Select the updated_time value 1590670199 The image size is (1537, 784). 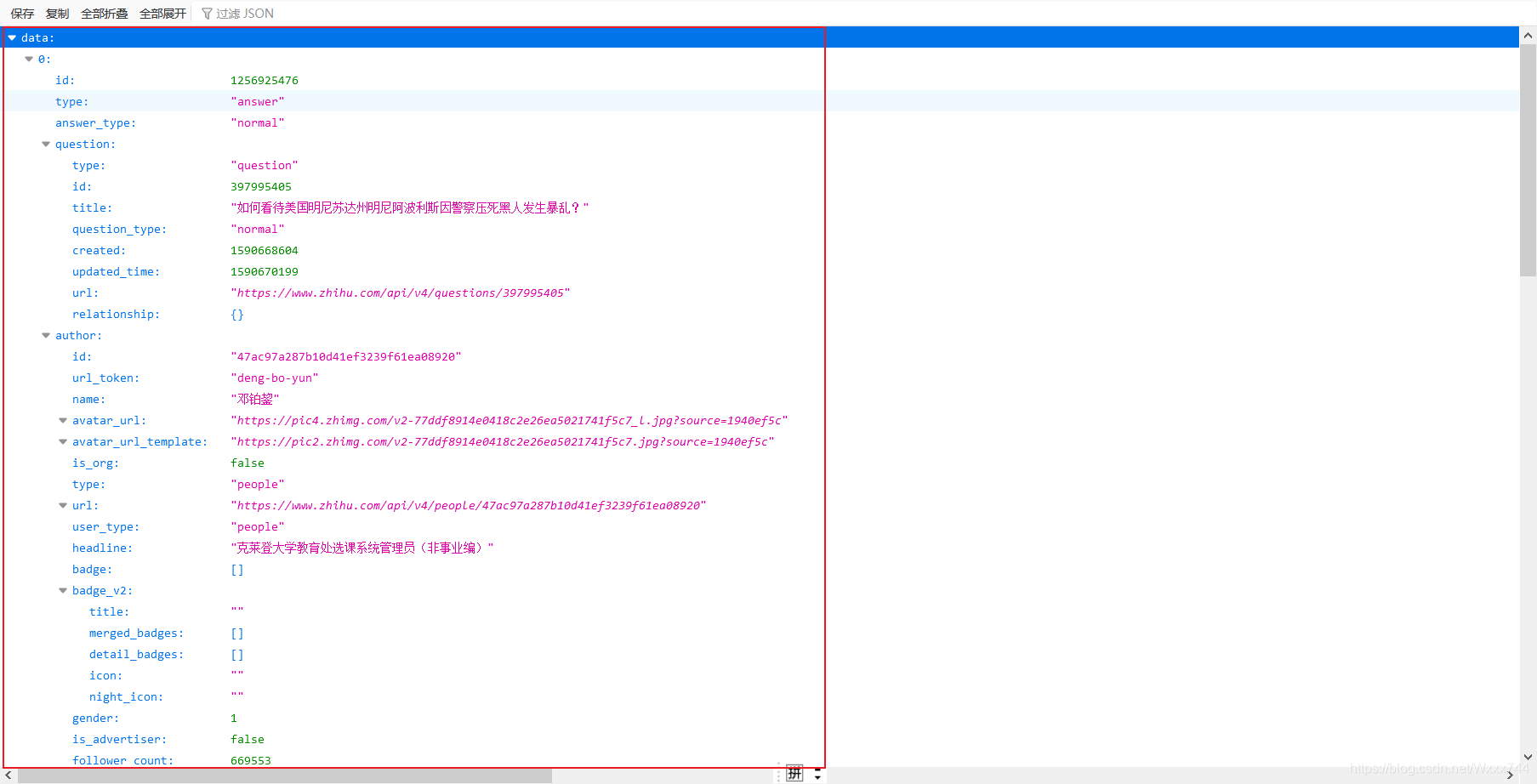pyautogui.click(x=265, y=271)
